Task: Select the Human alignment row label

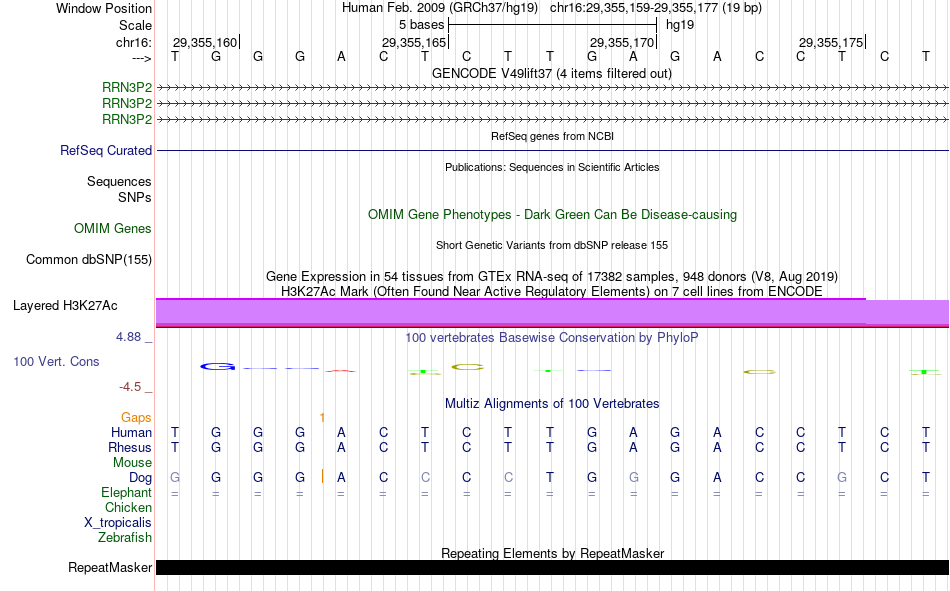Action: pos(131,432)
